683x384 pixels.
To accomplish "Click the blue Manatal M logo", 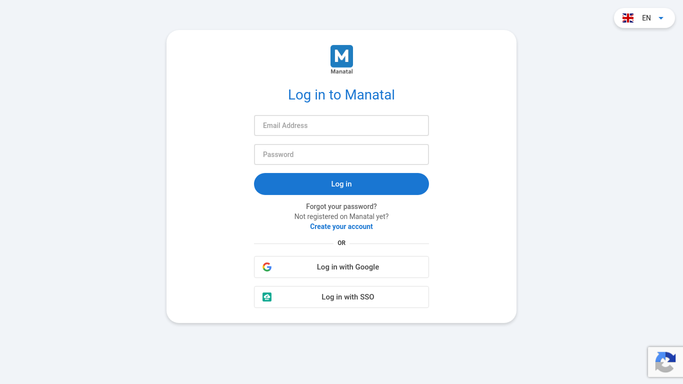I will [342, 56].
